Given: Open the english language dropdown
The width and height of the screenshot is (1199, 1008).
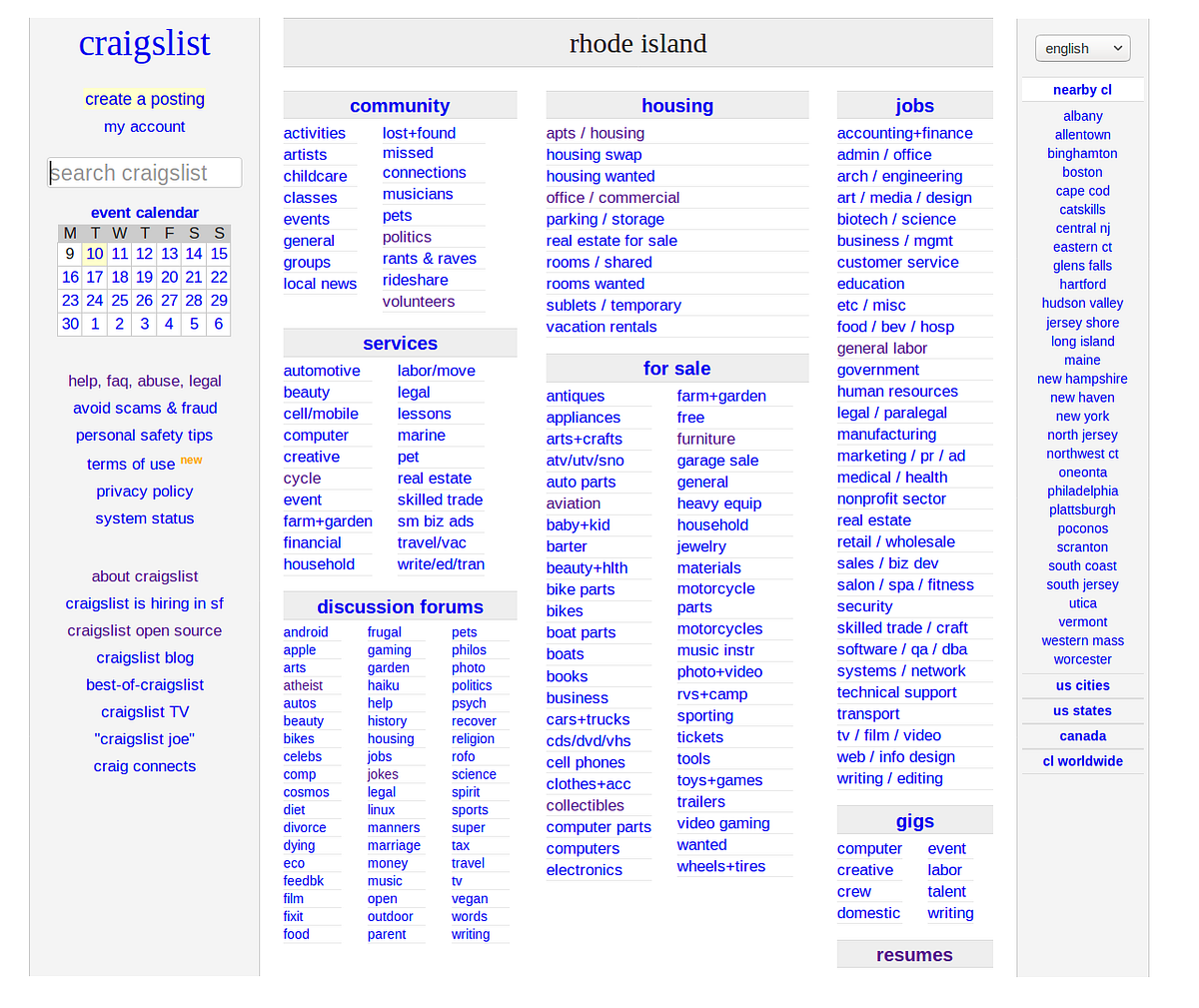Looking at the screenshot, I should point(1082,48).
